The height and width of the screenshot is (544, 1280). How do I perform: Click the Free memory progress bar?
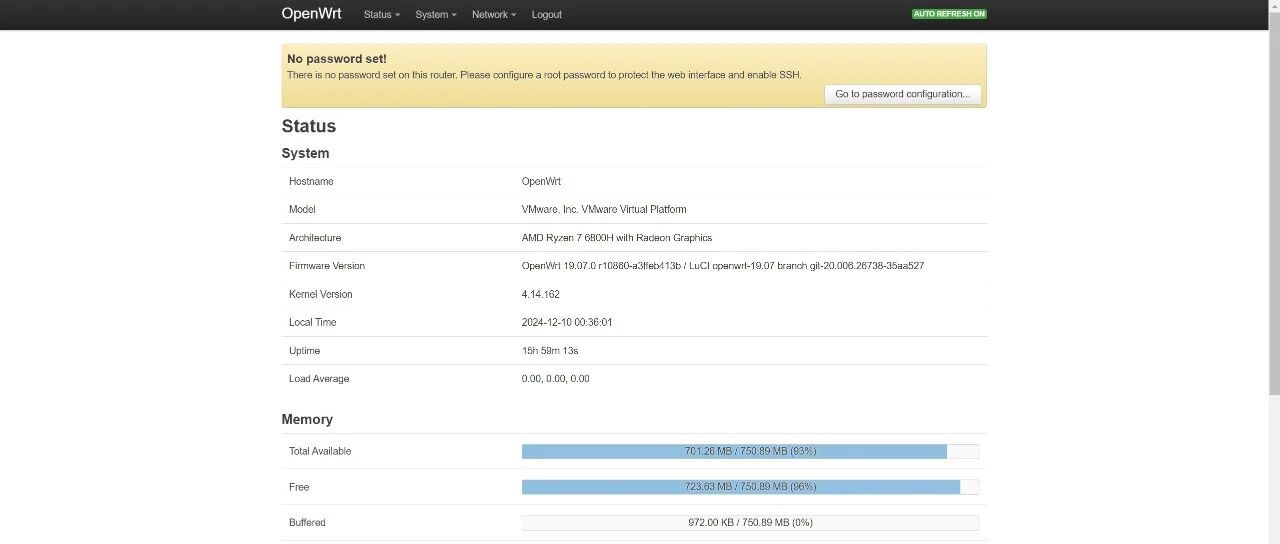[x=750, y=487]
